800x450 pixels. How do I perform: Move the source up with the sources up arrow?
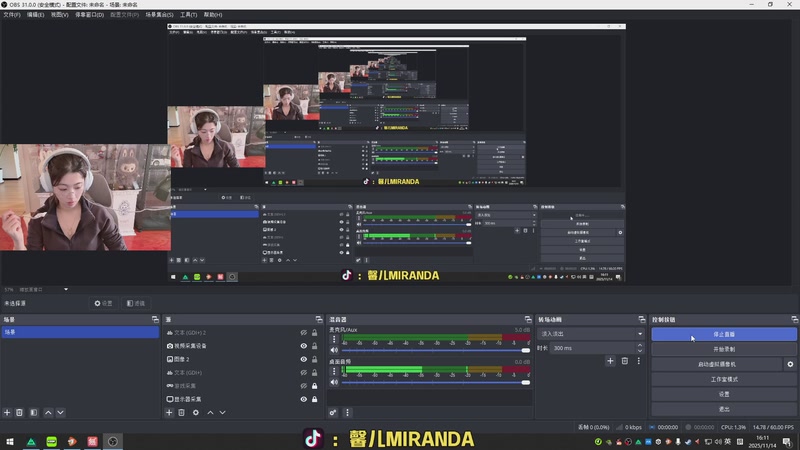pos(210,412)
